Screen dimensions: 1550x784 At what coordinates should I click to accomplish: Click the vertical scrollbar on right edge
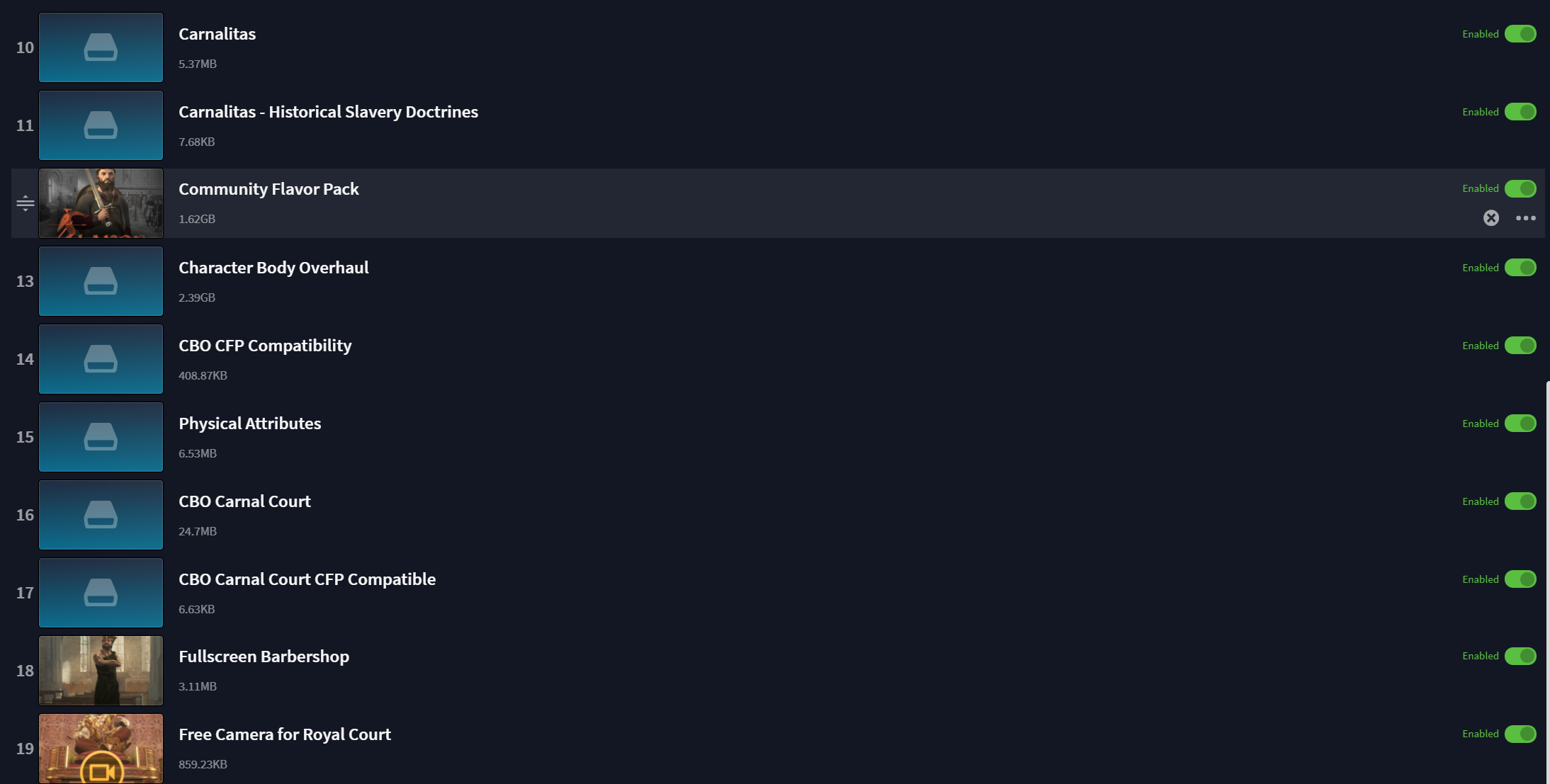pyautogui.click(x=1547, y=582)
